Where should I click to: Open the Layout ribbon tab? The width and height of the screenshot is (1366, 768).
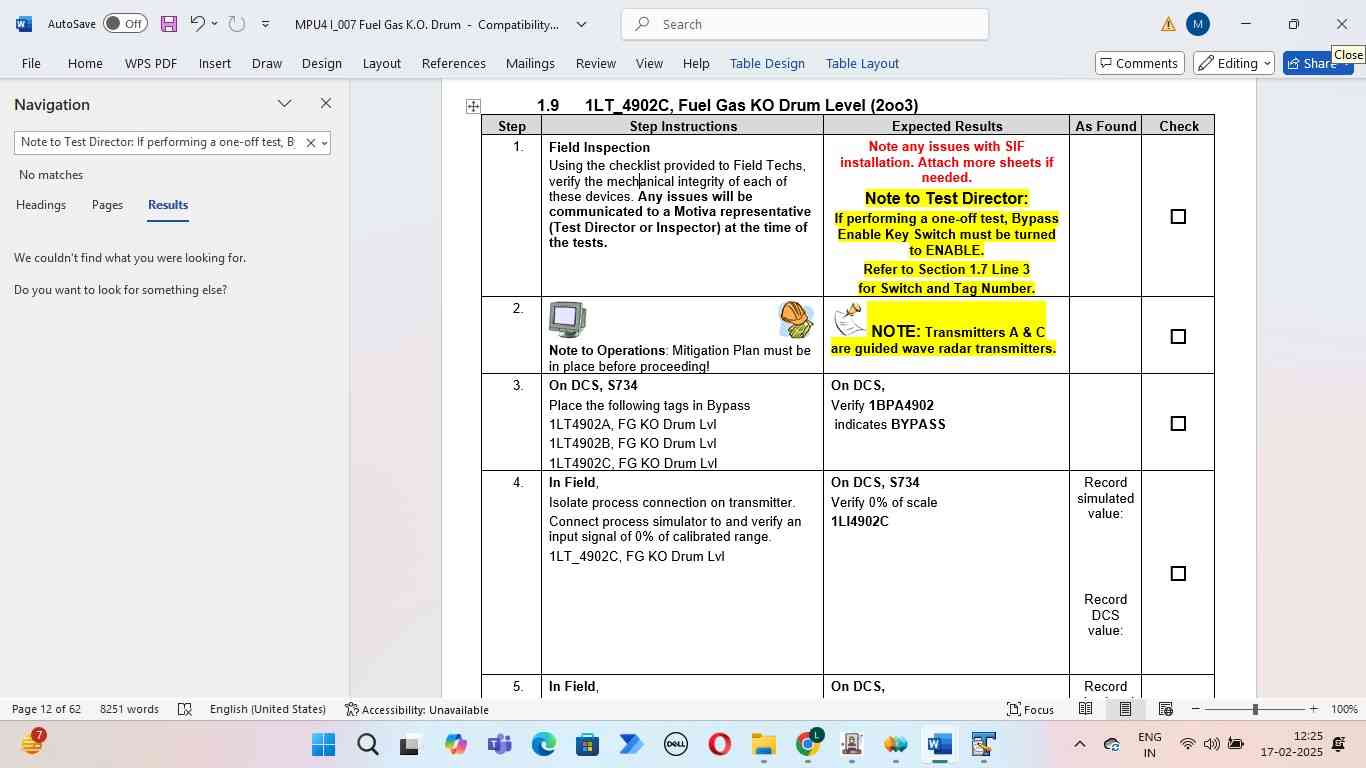[x=382, y=63]
